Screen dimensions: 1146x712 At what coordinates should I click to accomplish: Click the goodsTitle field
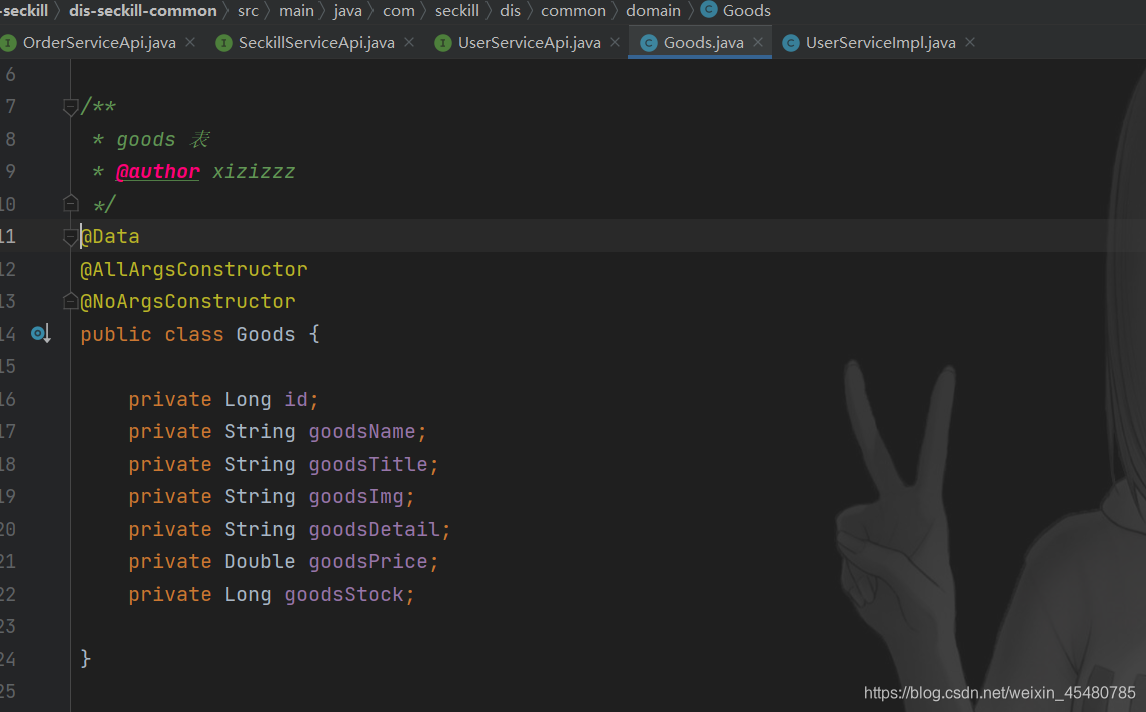click(x=368, y=465)
